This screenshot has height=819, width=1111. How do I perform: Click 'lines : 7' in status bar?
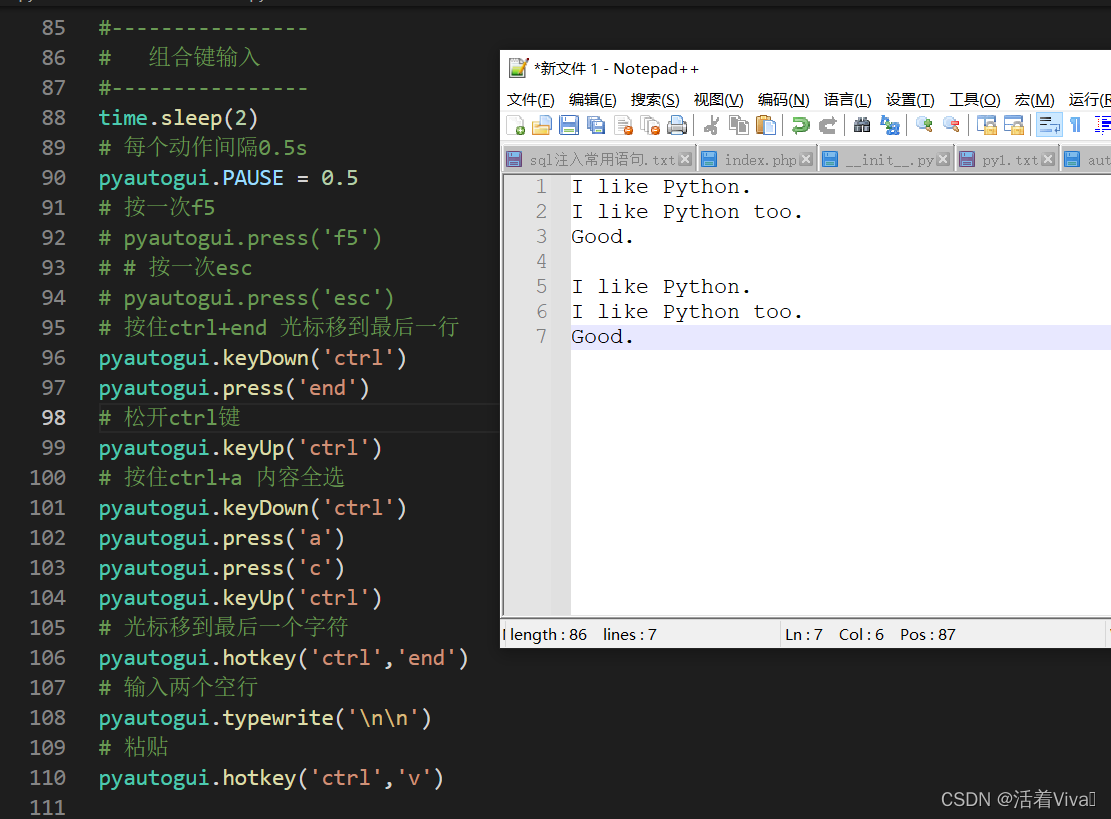click(630, 635)
